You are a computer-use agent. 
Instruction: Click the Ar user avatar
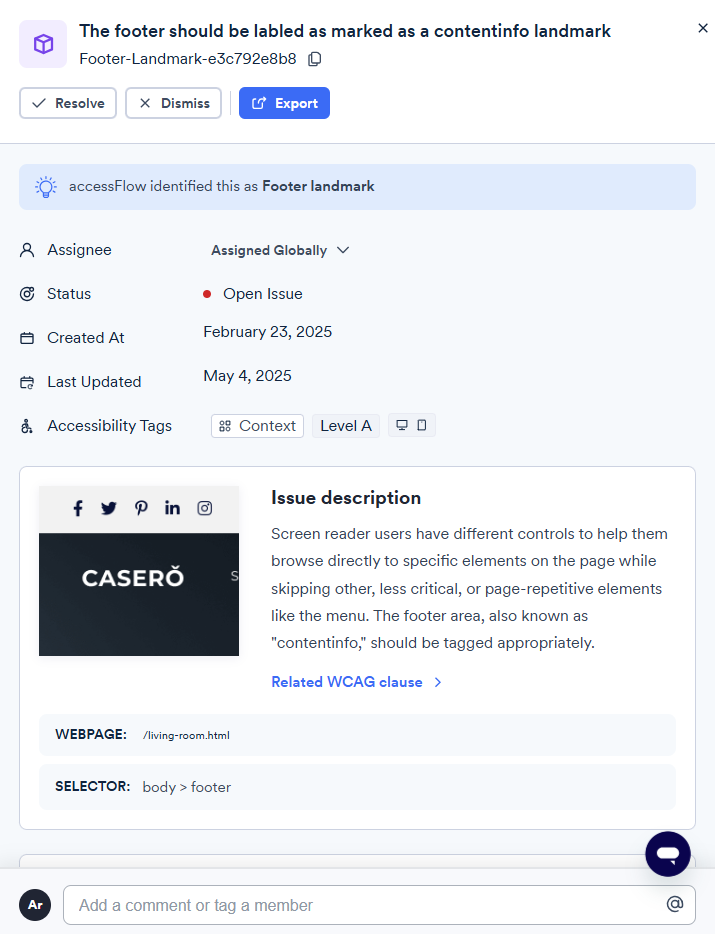pyautogui.click(x=35, y=905)
